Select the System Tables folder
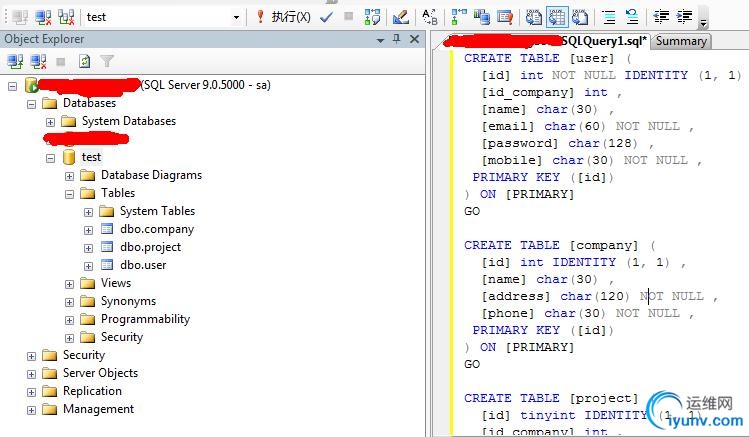Screen dimensions: 749x437 (x=157, y=211)
